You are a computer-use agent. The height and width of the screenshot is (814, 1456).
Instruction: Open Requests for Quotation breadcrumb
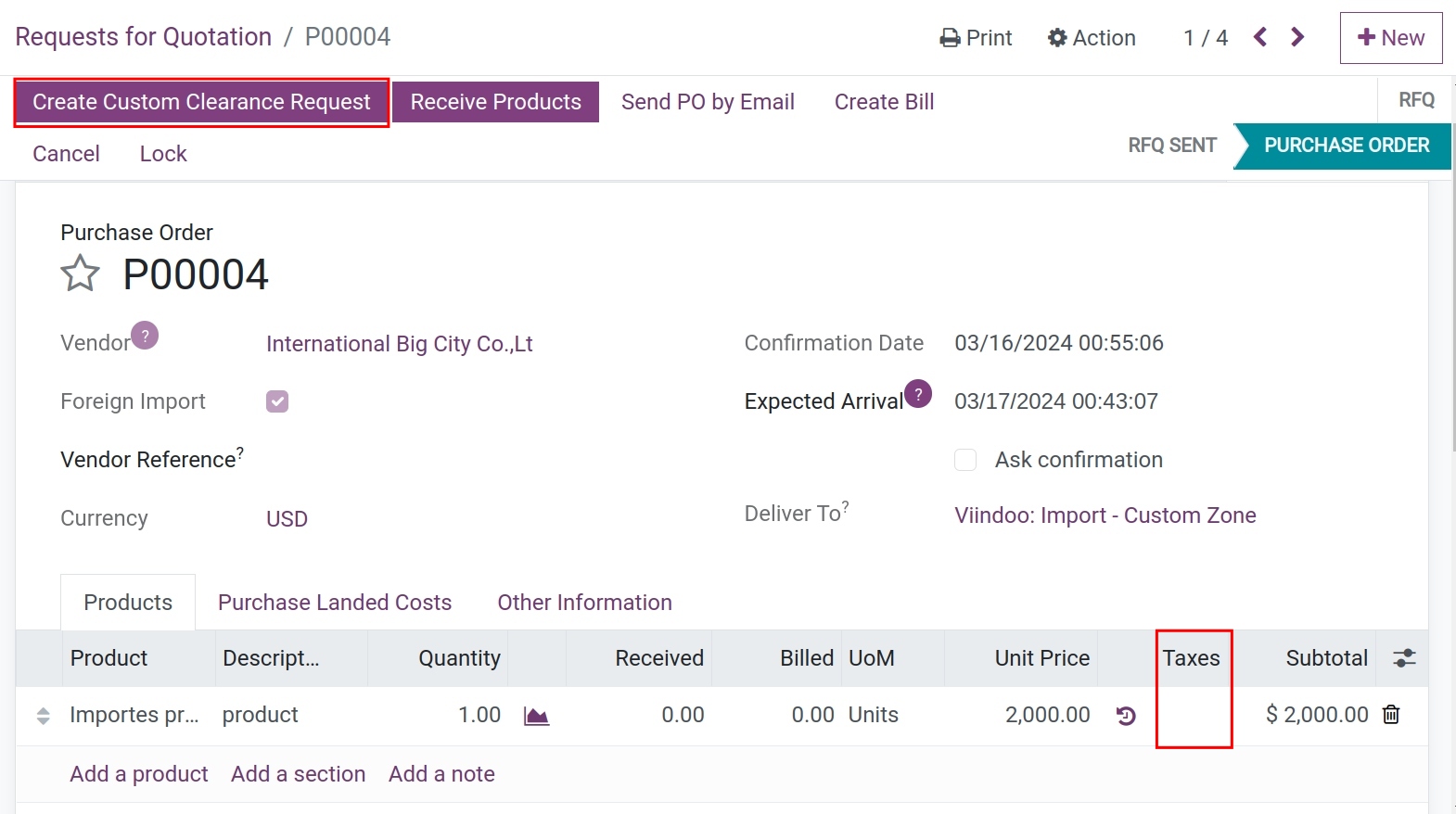pos(144,37)
